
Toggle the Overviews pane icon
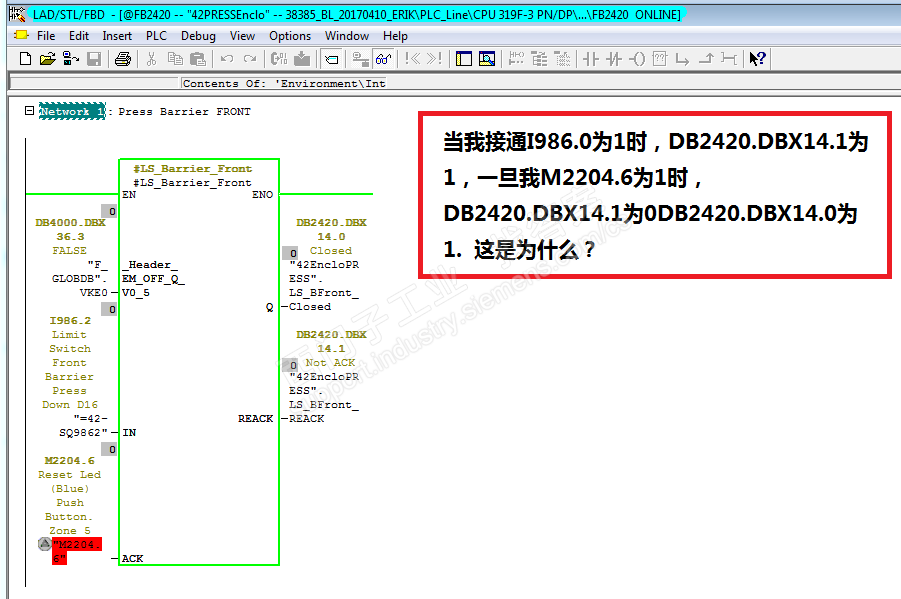464,59
